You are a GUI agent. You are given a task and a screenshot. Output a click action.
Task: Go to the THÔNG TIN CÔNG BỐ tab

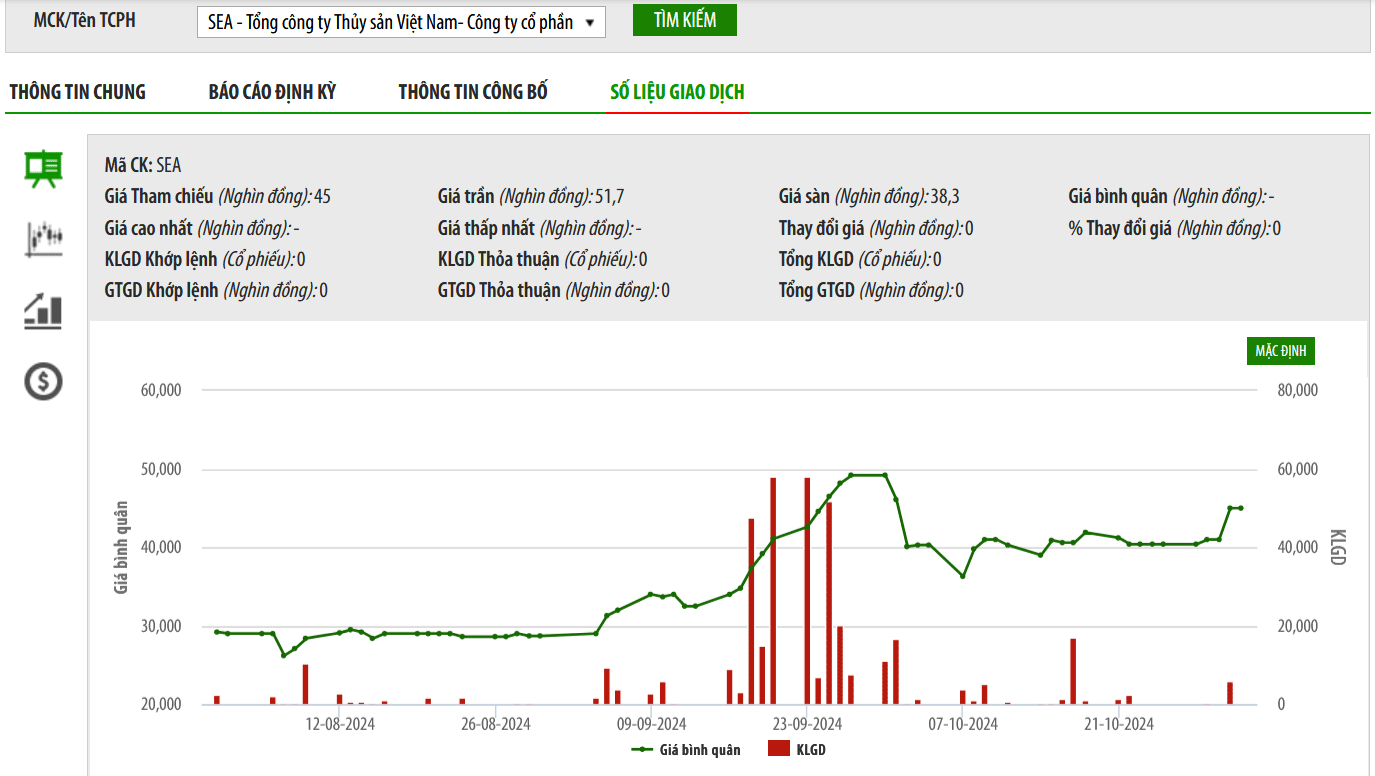(x=473, y=92)
